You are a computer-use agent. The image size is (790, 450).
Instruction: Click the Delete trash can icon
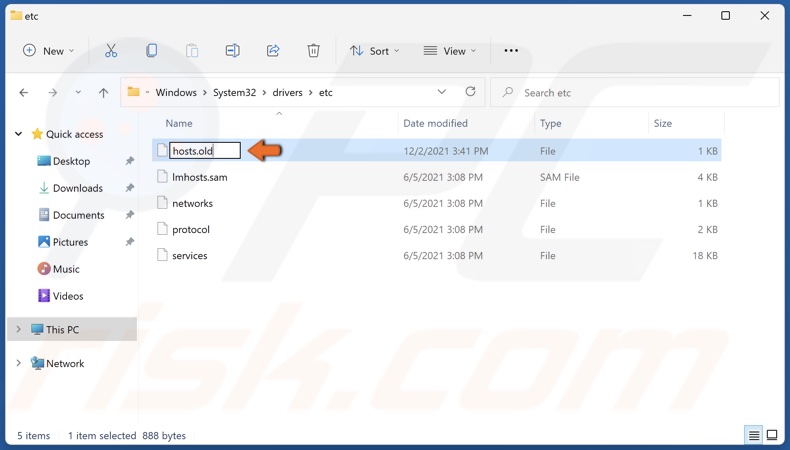click(313, 51)
